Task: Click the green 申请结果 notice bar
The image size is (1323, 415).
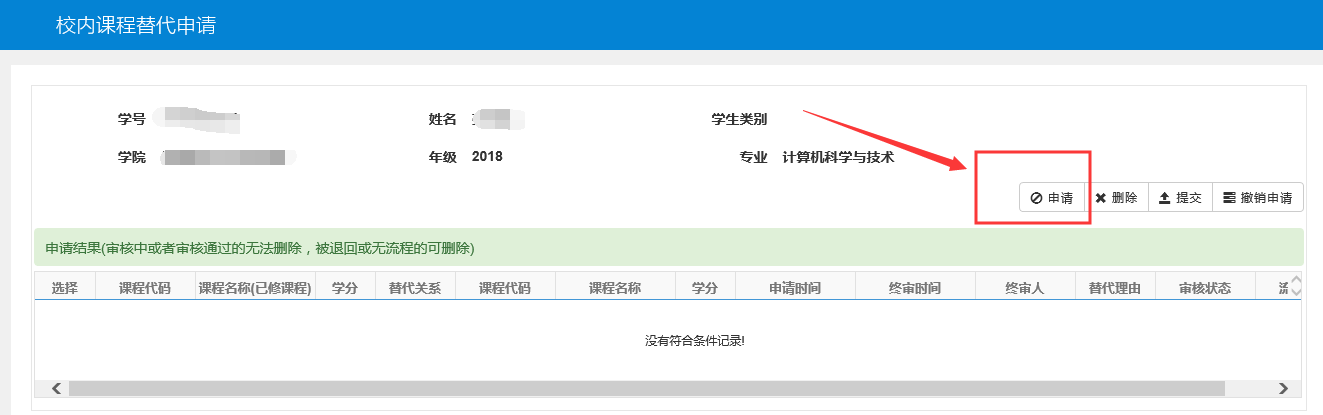Action: pos(668,247)
